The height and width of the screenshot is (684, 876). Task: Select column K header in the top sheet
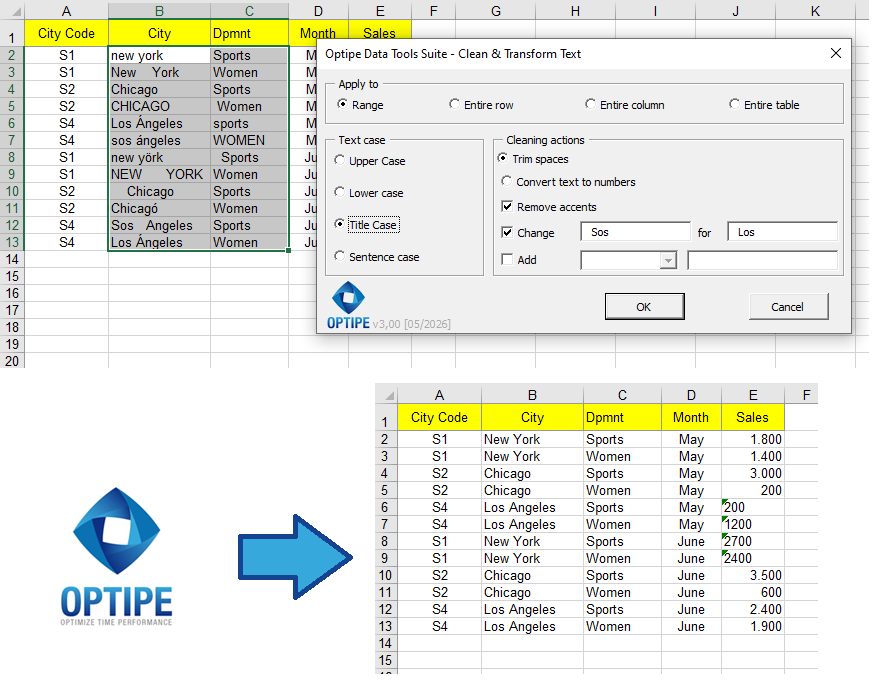(815, 11)
